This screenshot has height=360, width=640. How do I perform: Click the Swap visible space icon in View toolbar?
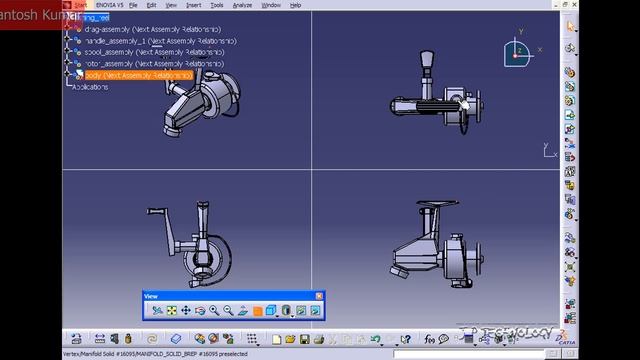(x=315, y=311)
